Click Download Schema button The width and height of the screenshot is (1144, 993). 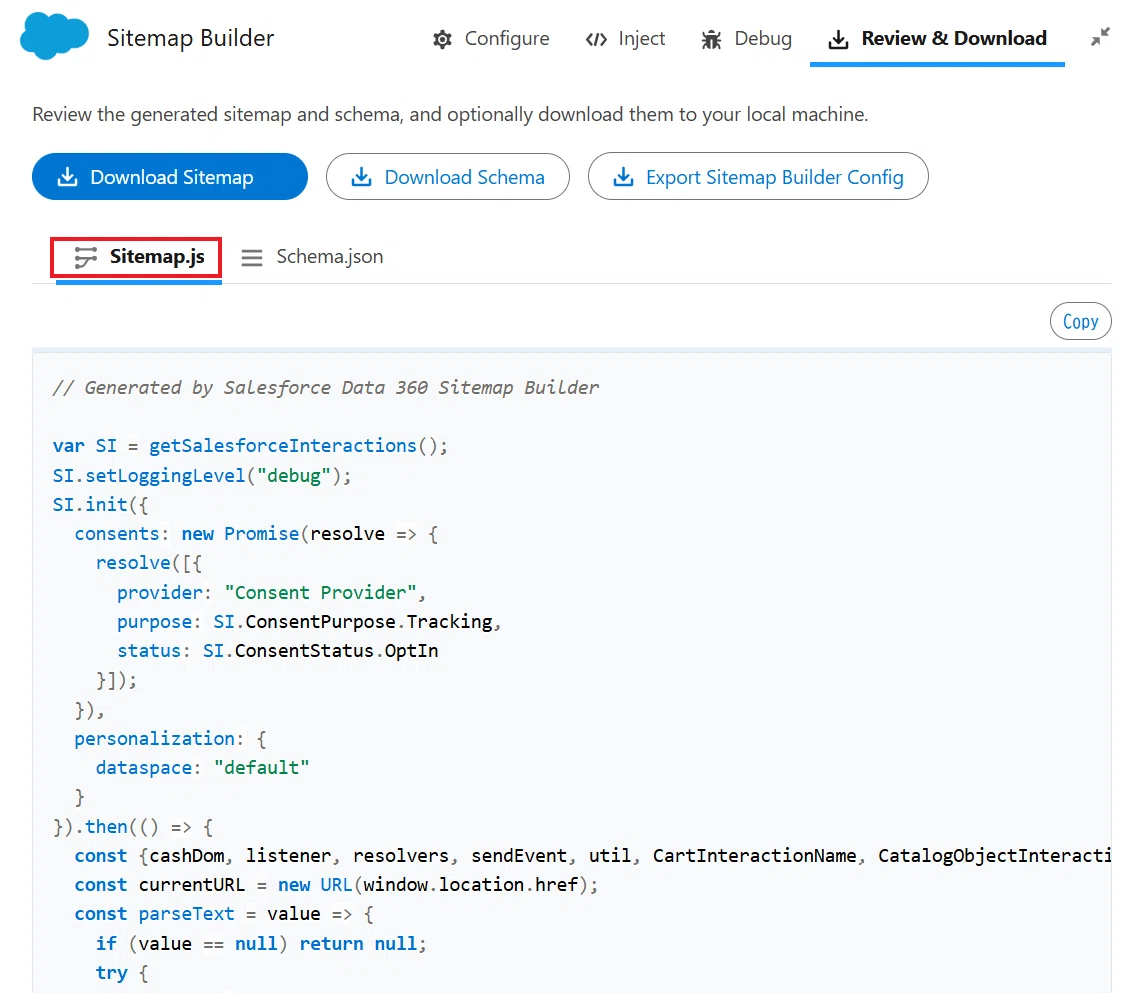(448, 177)
